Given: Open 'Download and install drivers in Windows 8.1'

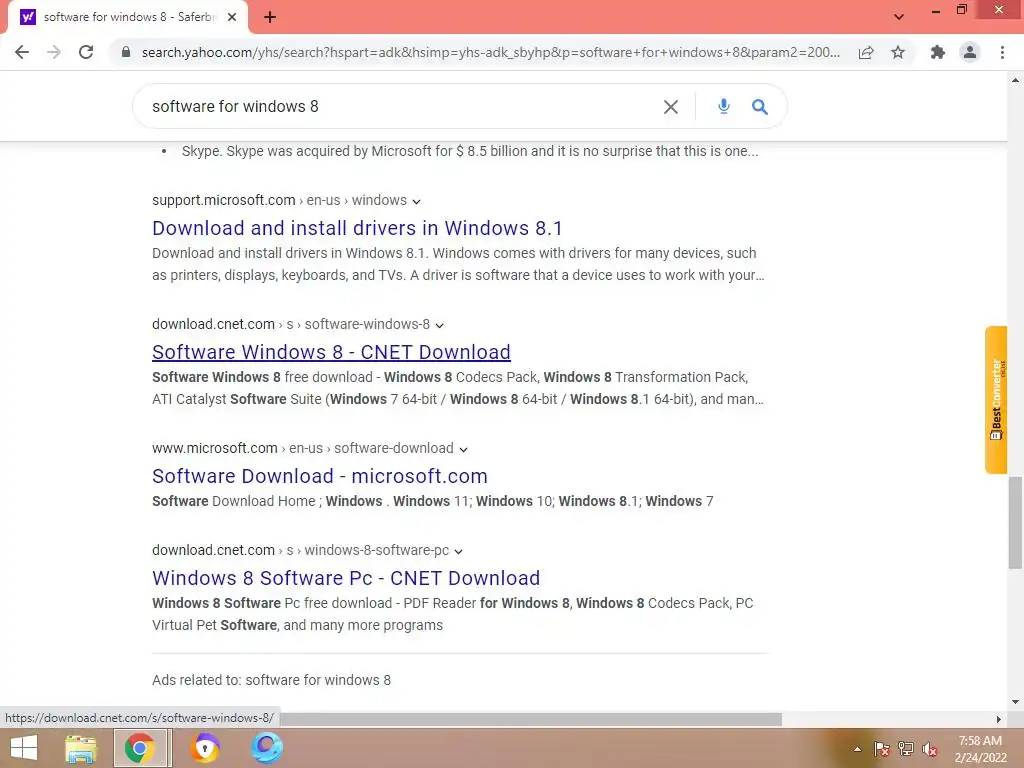Looking at the screenshot, I should (357, 228).
